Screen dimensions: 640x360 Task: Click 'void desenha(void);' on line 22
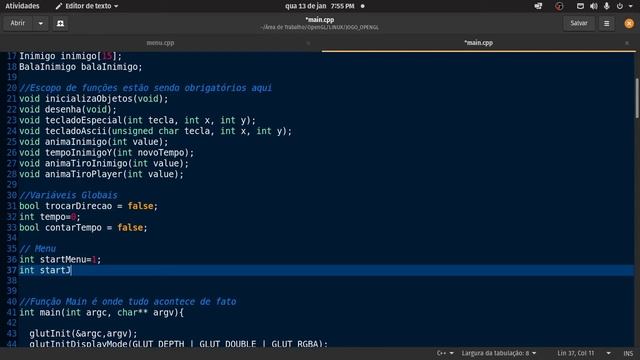(68, 109)
